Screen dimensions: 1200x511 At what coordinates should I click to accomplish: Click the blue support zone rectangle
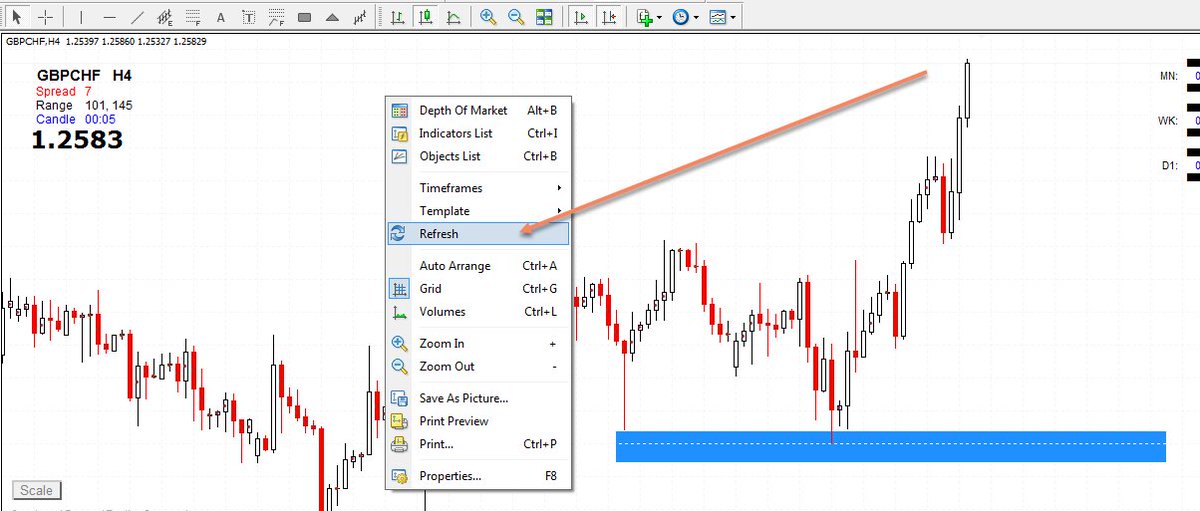point(891,446)
